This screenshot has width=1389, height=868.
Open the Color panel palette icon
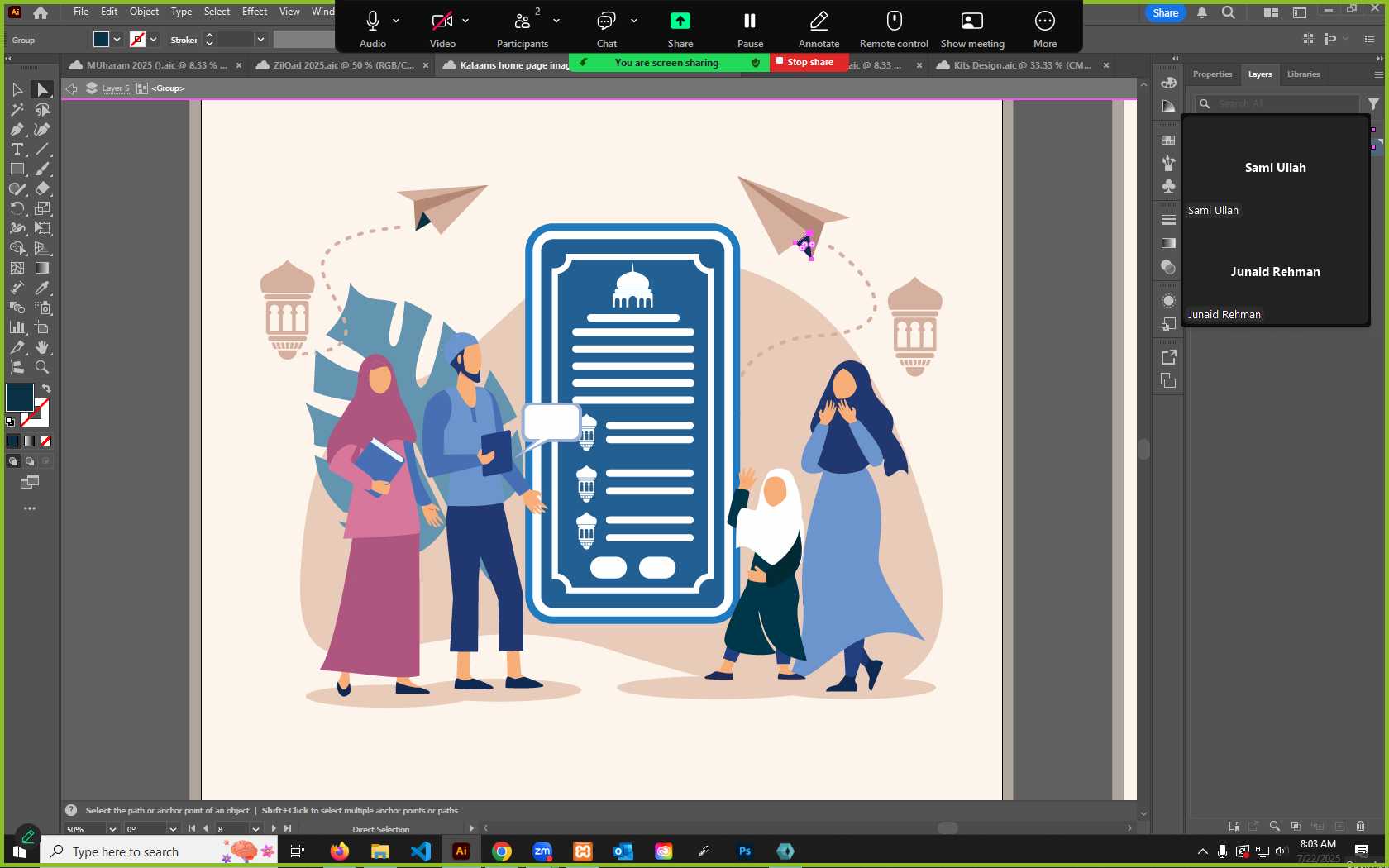point(1168,82)
